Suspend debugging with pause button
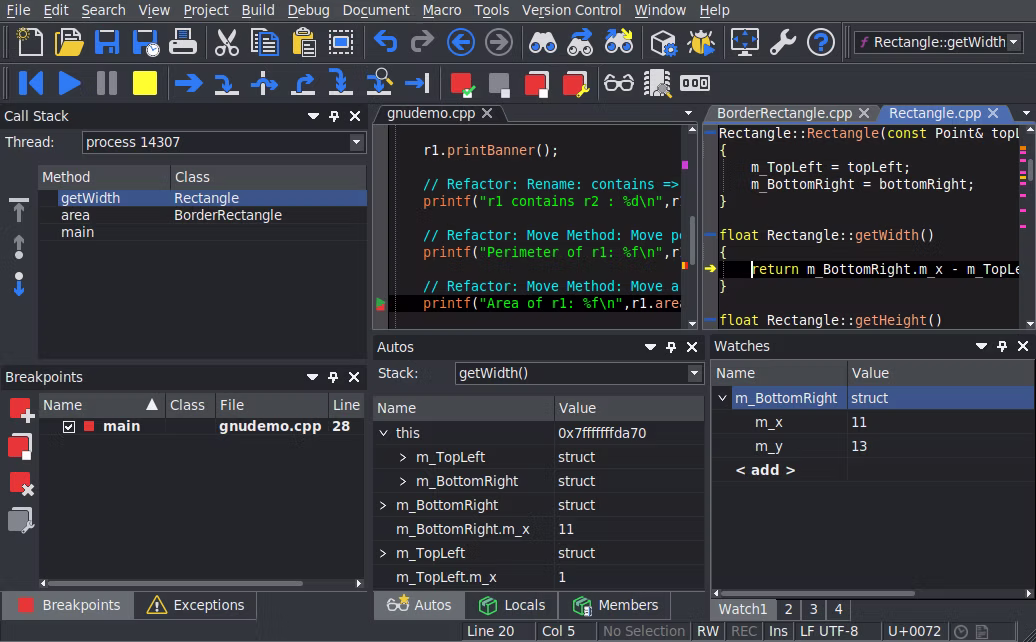Image resolution: width=1036 pixels, height=642 pixels. click(106, 83)
